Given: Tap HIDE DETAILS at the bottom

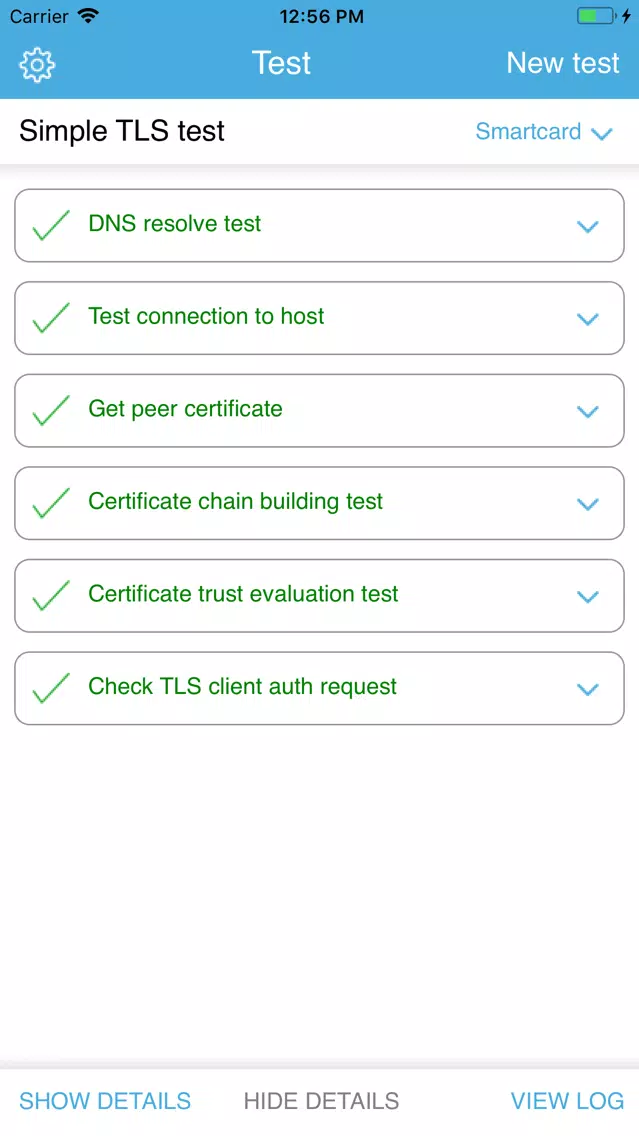Looking at the screenshot, I should point(322,1101).
